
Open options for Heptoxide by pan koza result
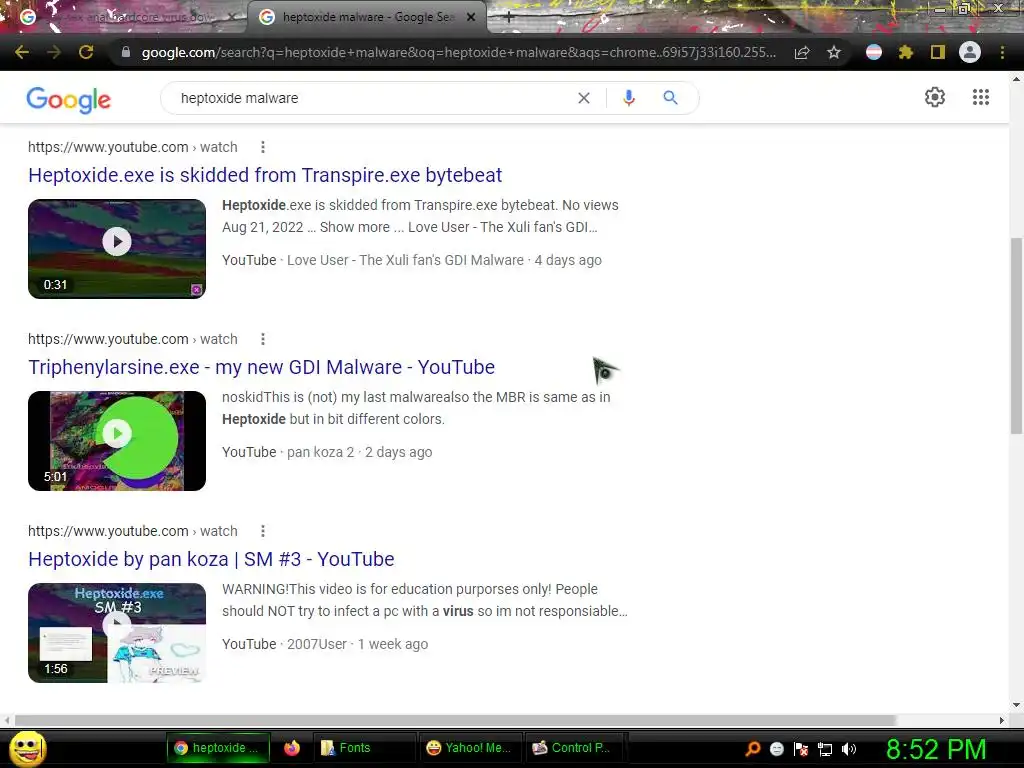[x=263, y=531]
